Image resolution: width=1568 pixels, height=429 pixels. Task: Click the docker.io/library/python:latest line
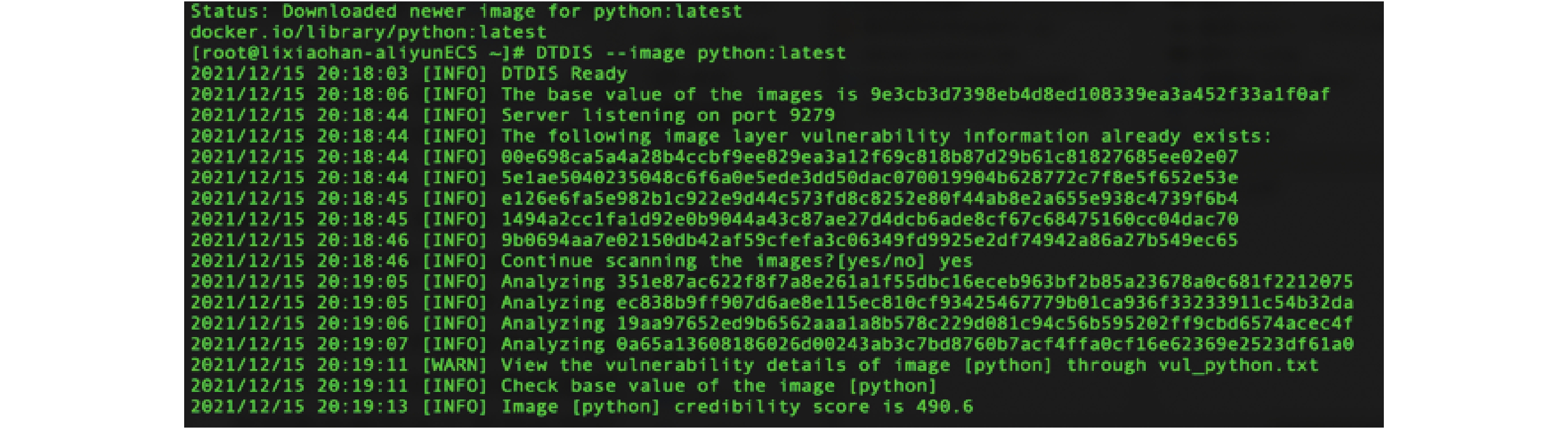(368, 32)
